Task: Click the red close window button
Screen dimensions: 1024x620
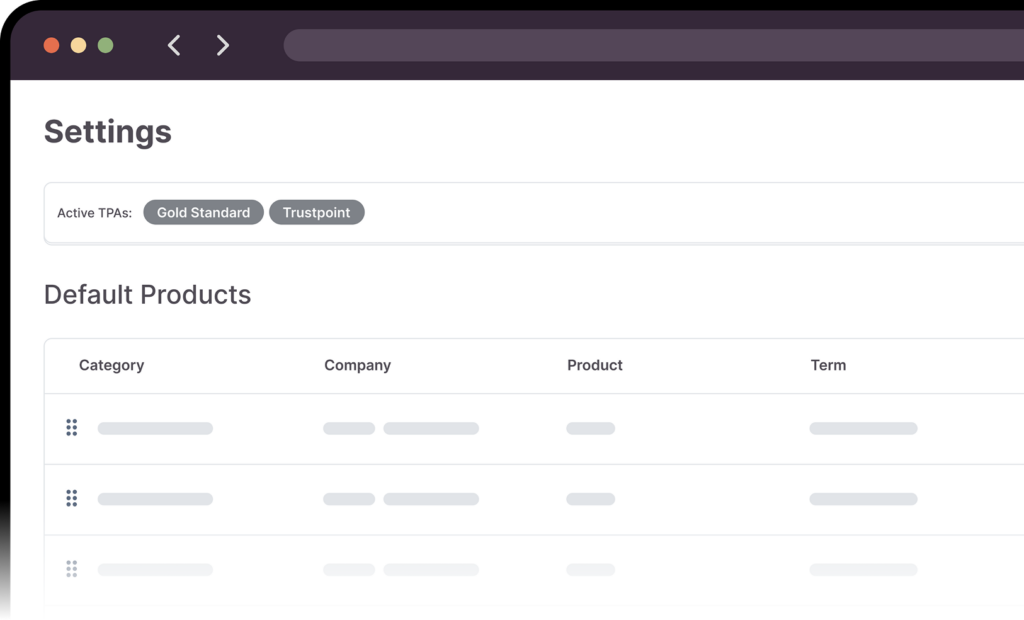Action: point(52,45)
